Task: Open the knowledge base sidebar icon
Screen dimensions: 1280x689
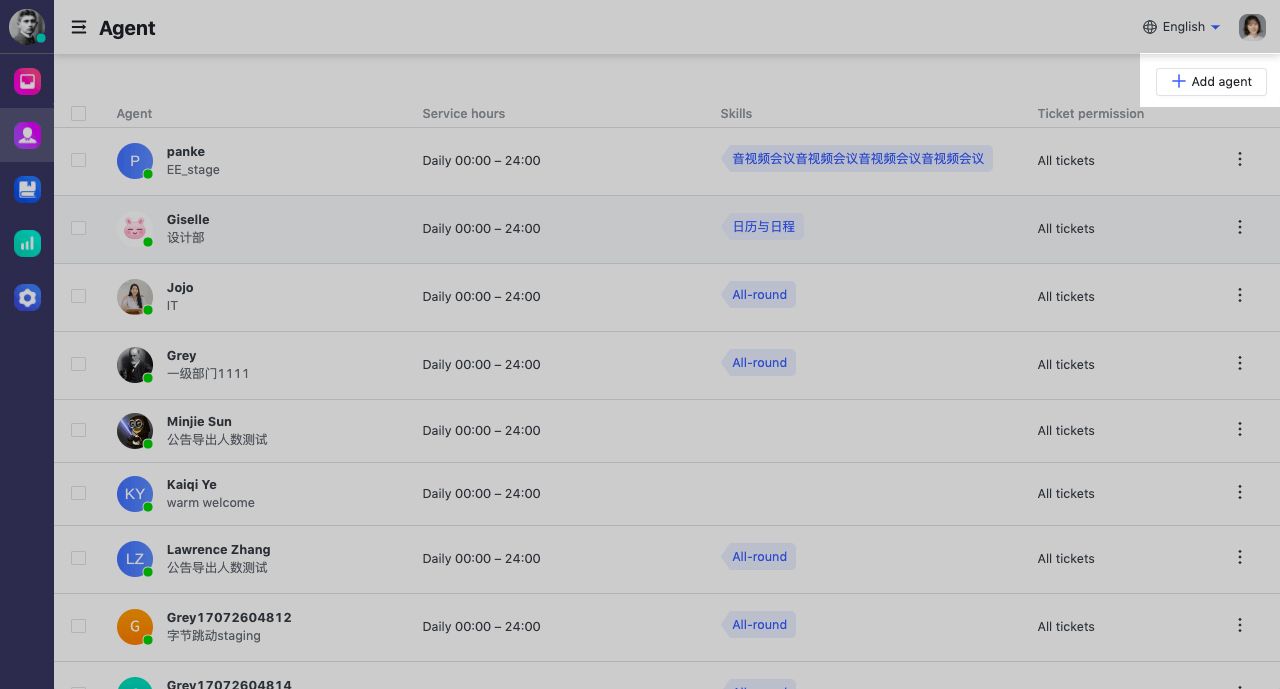Action: [27, 189]
